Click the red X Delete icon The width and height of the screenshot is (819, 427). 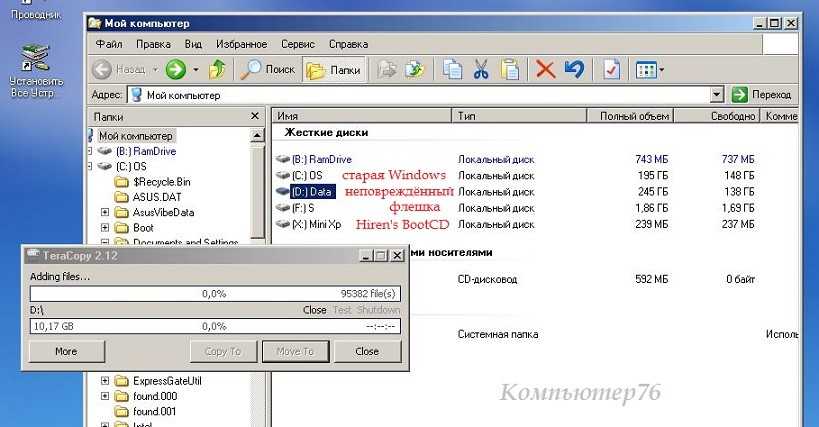tap(545, 69)
